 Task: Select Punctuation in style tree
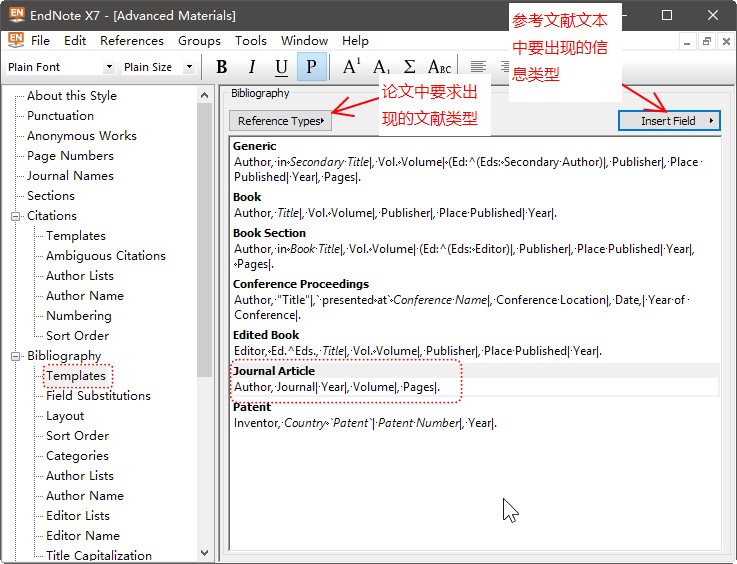point(60,116)
